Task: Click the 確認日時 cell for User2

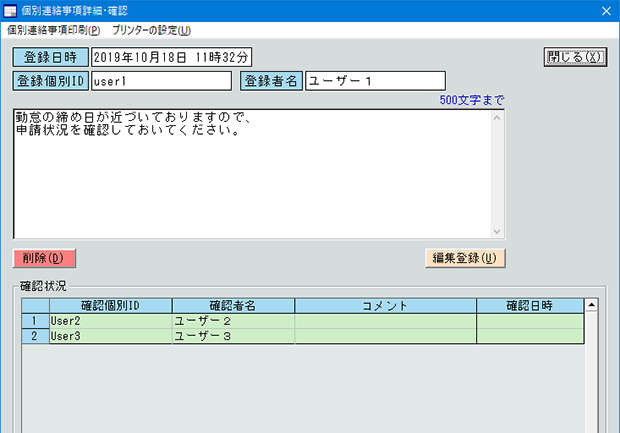Action: (x=530, y=321)
